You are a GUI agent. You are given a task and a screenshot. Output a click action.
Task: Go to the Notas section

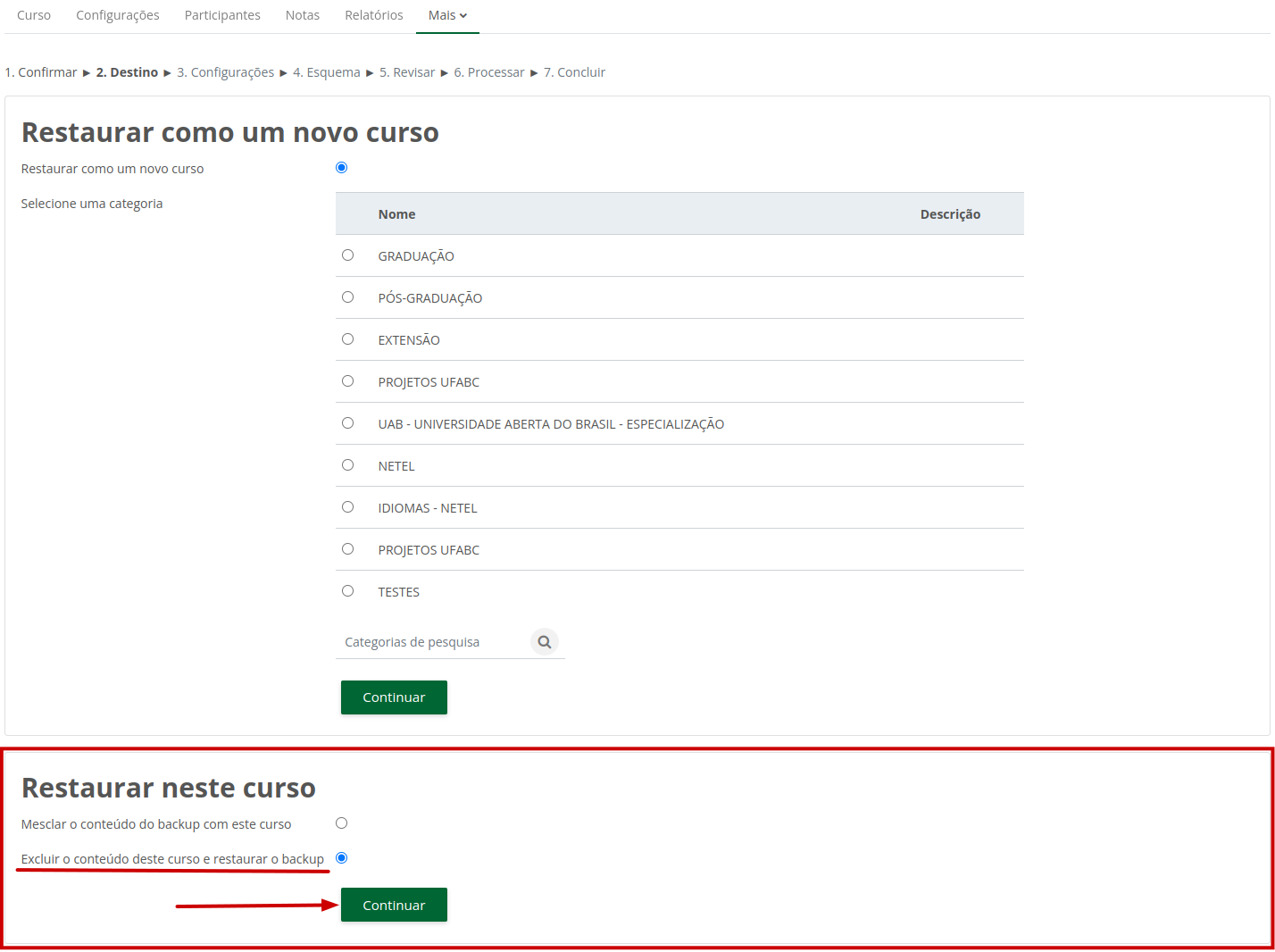tap(302, 15)
